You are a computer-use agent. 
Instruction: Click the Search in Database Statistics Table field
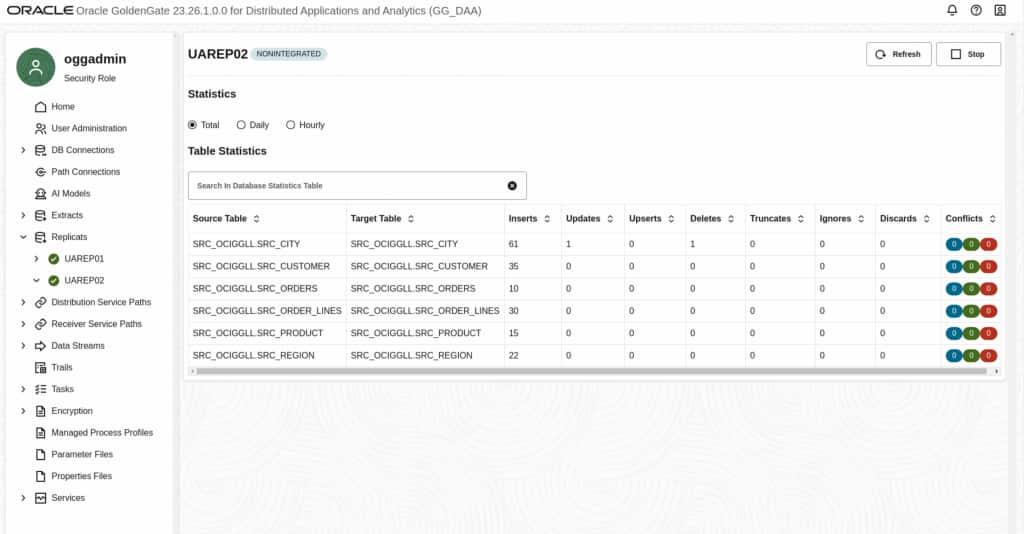(357, 186)
